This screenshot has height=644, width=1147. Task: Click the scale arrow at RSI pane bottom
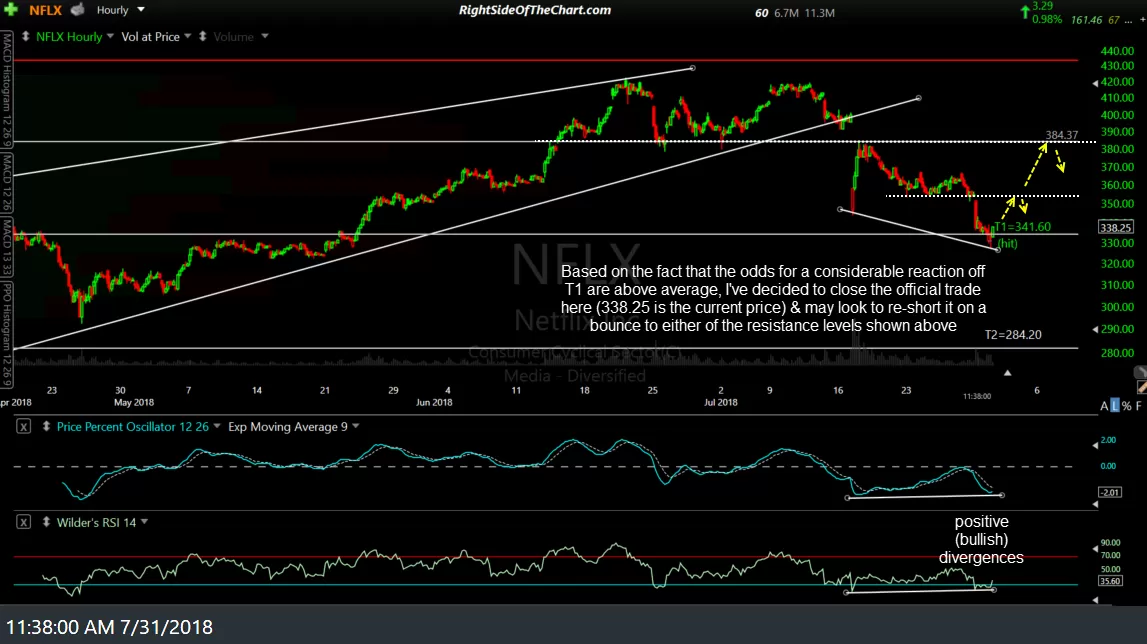click(x=1095, y=600)
